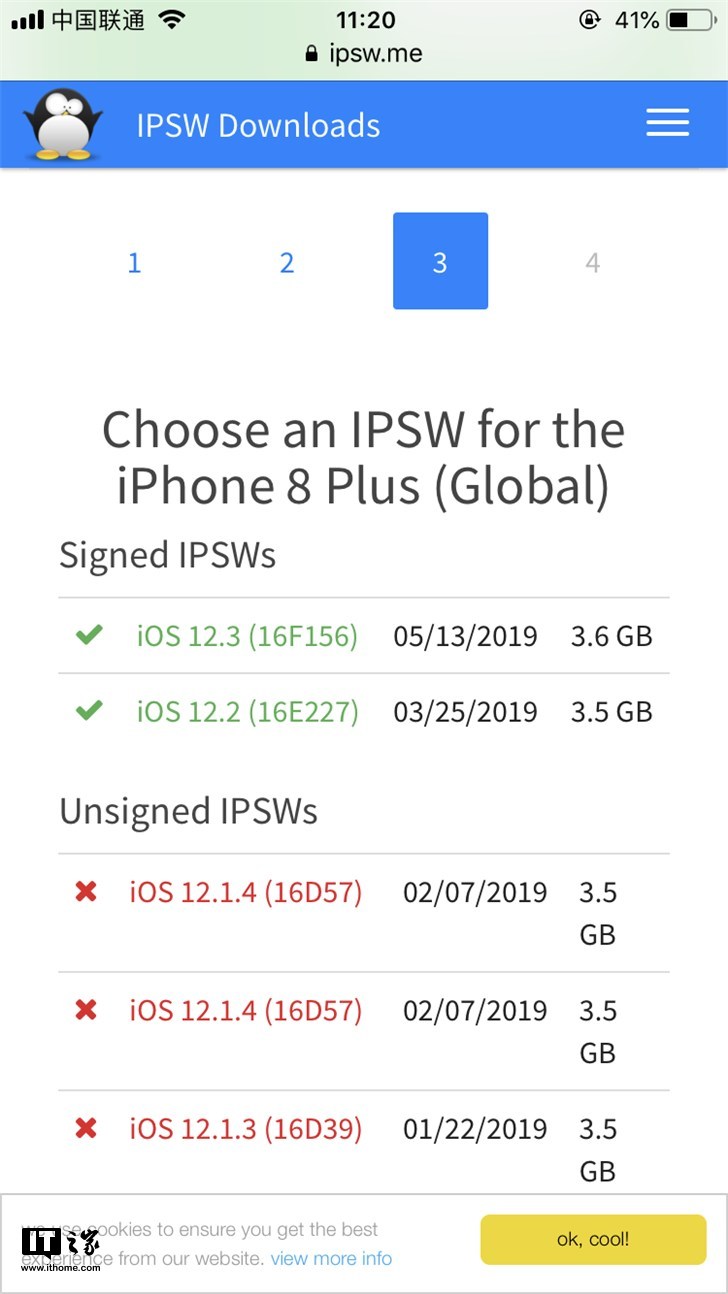Open the iOS 12.2 (16E227) download link

pos(247,712)
